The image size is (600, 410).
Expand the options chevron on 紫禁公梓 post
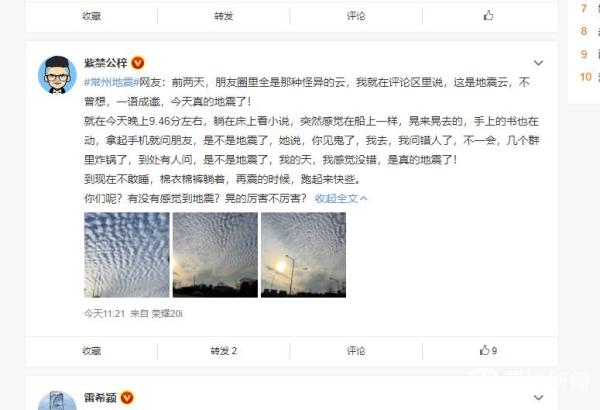click(538, 62)
